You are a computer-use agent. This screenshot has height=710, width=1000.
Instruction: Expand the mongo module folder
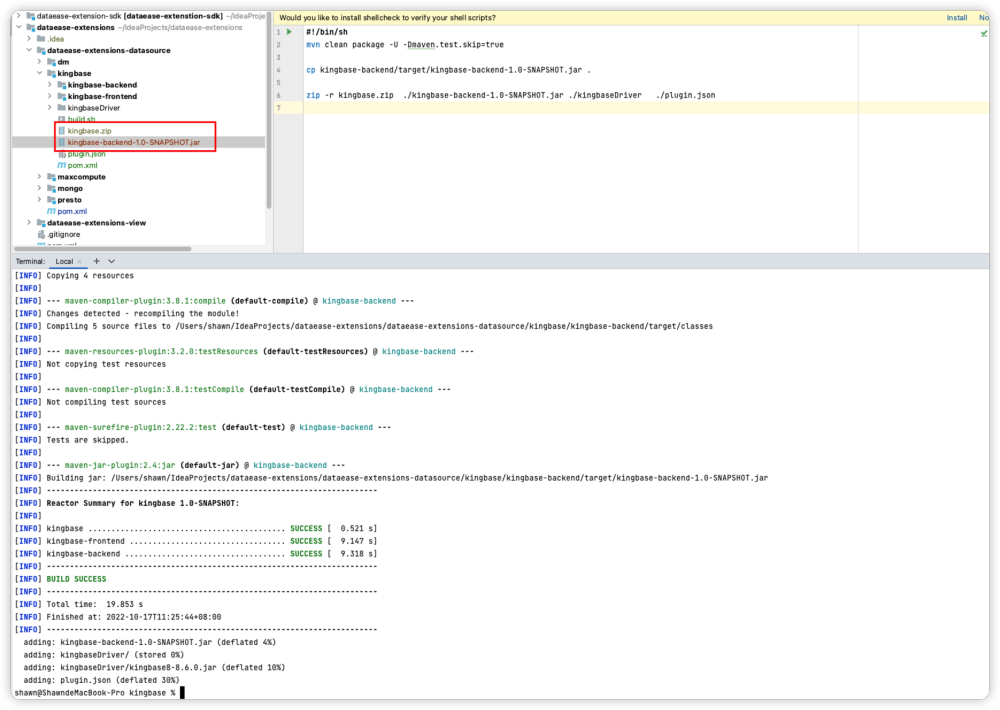point(39,188)
